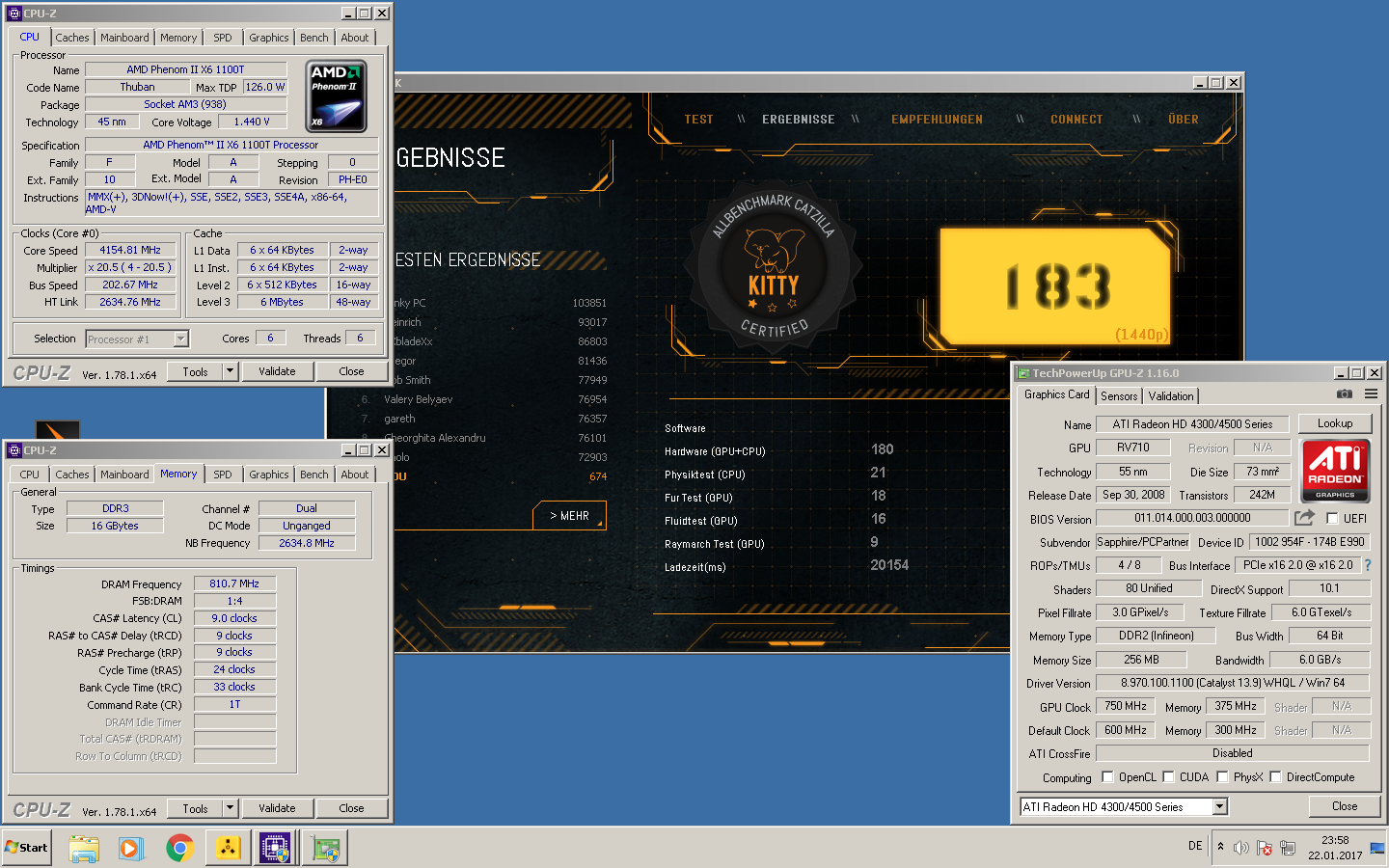Click the Close button in GPU-Z

click(x=1345, y=806)
